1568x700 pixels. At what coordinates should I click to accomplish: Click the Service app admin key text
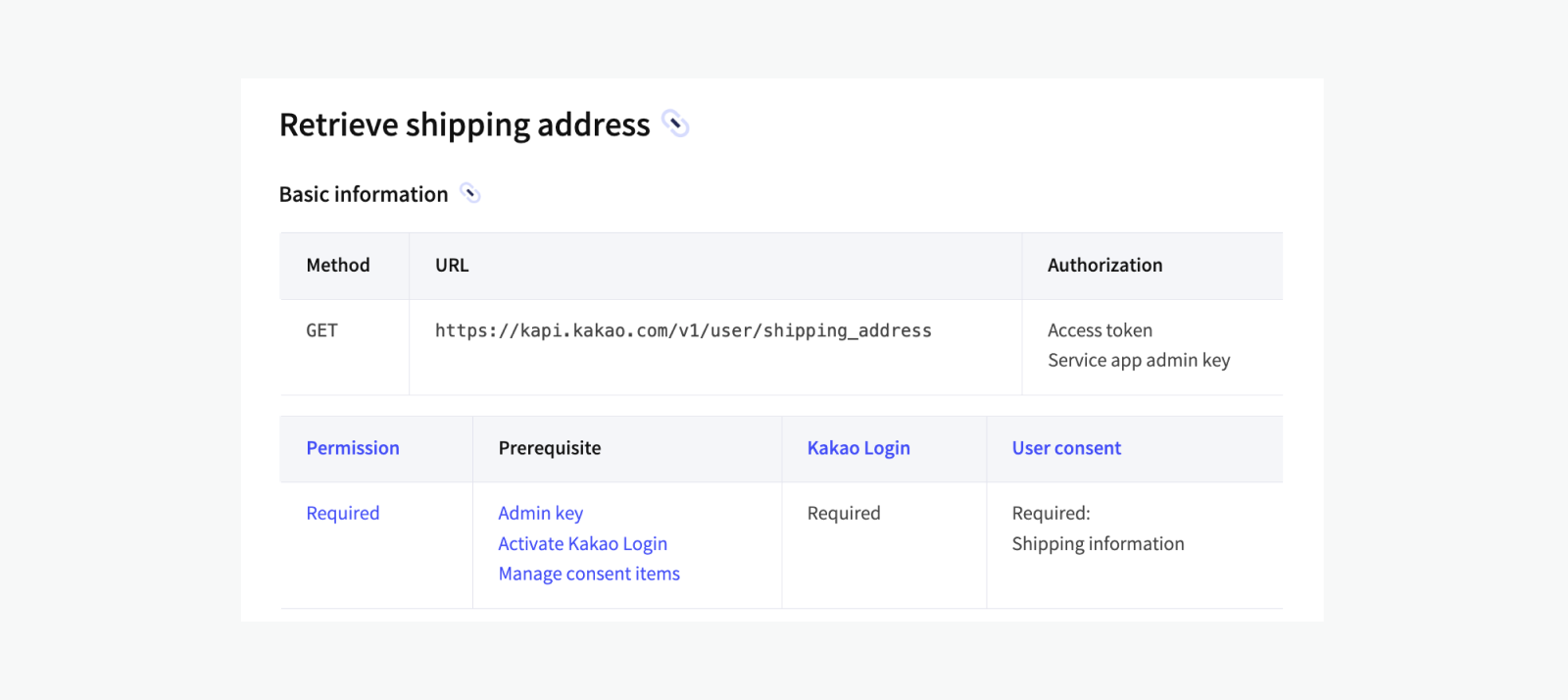(1139, 360)
